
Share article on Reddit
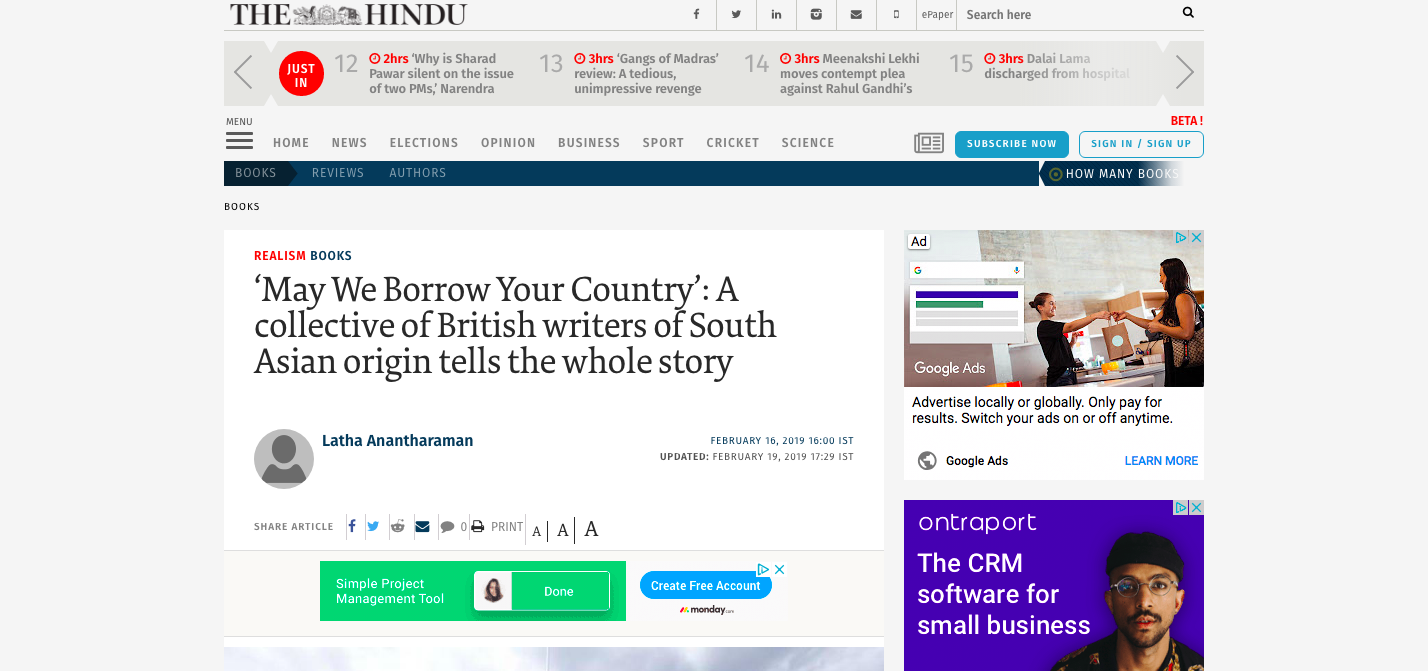point(397,527)
